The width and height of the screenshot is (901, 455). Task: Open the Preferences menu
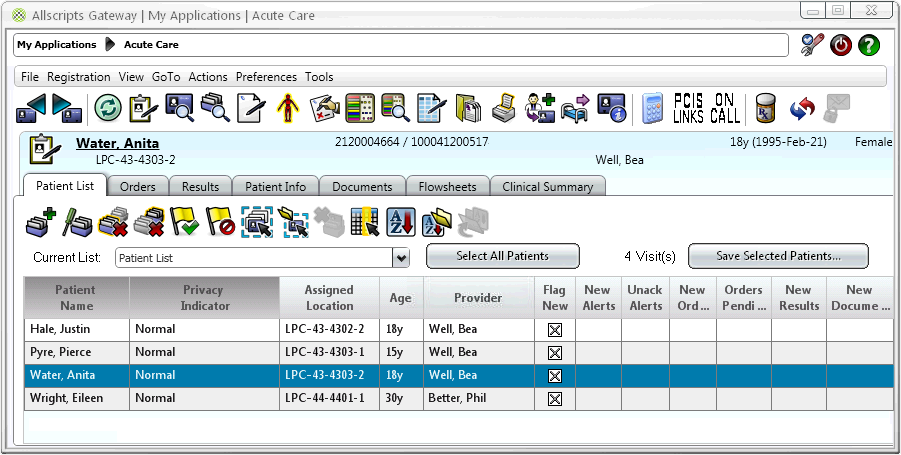click(266, 77)
